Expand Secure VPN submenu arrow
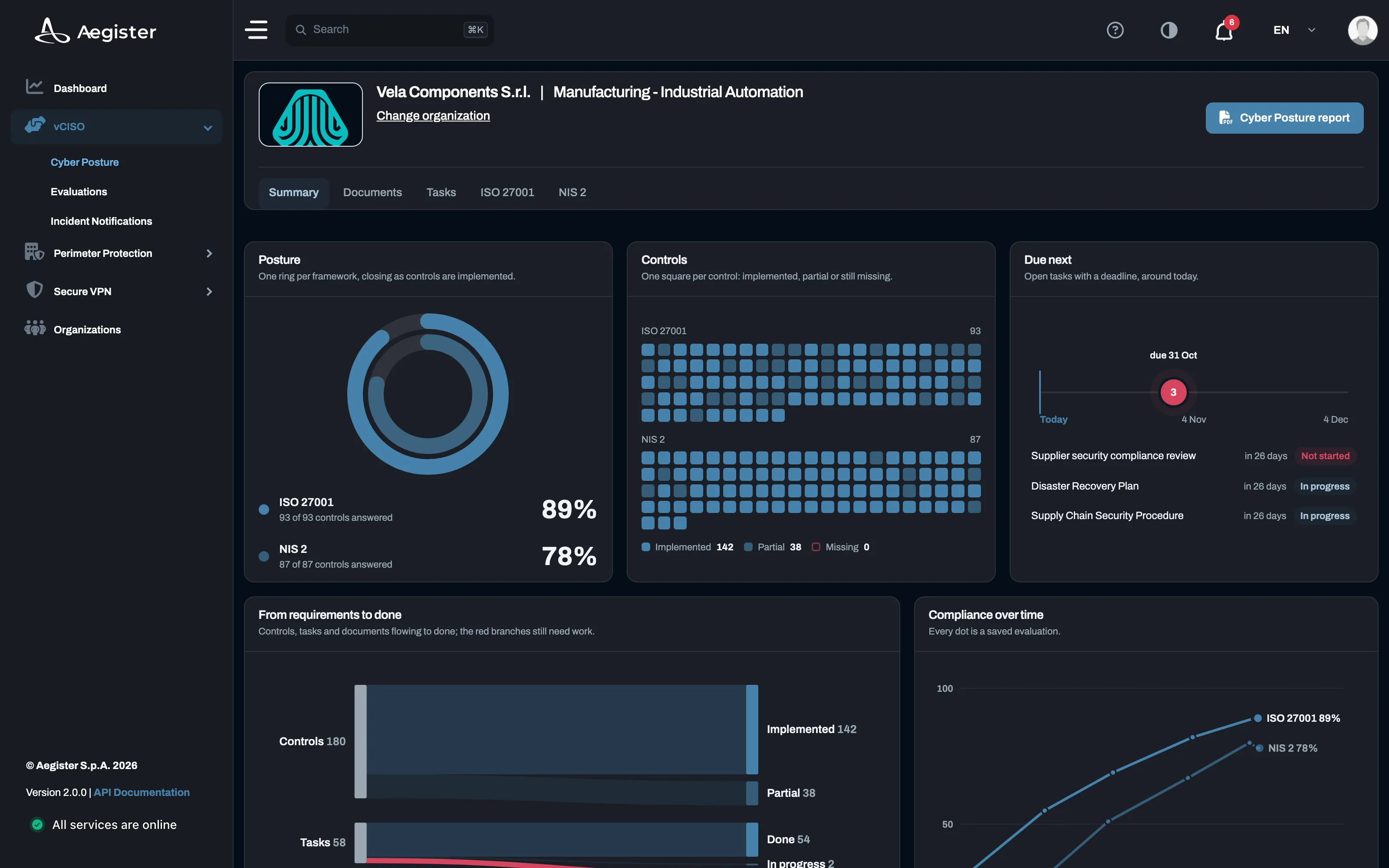The width and height of the screenshot is (1389, 868). [209, 292]
